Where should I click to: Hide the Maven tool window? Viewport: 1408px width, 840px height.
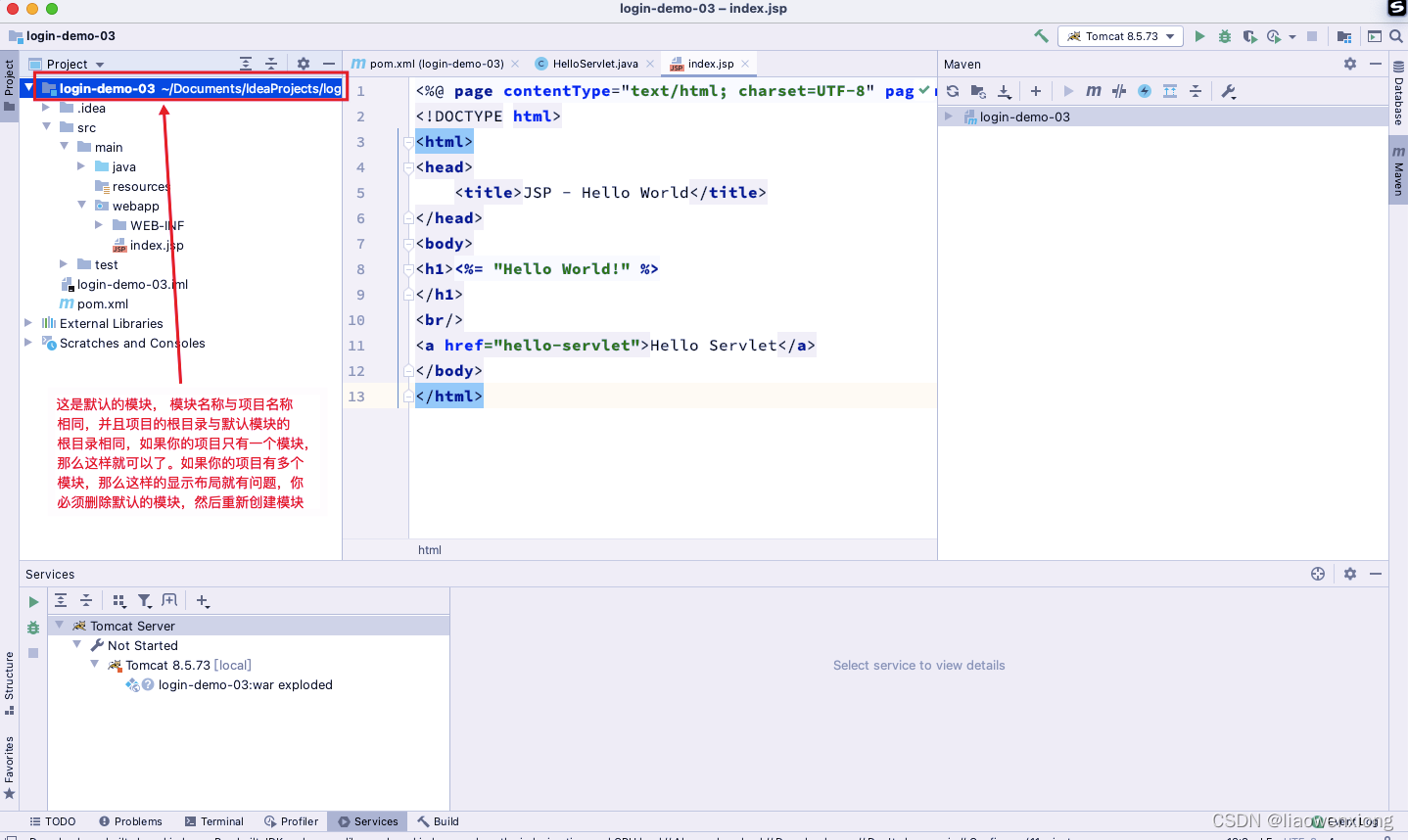pos(1376,64)
